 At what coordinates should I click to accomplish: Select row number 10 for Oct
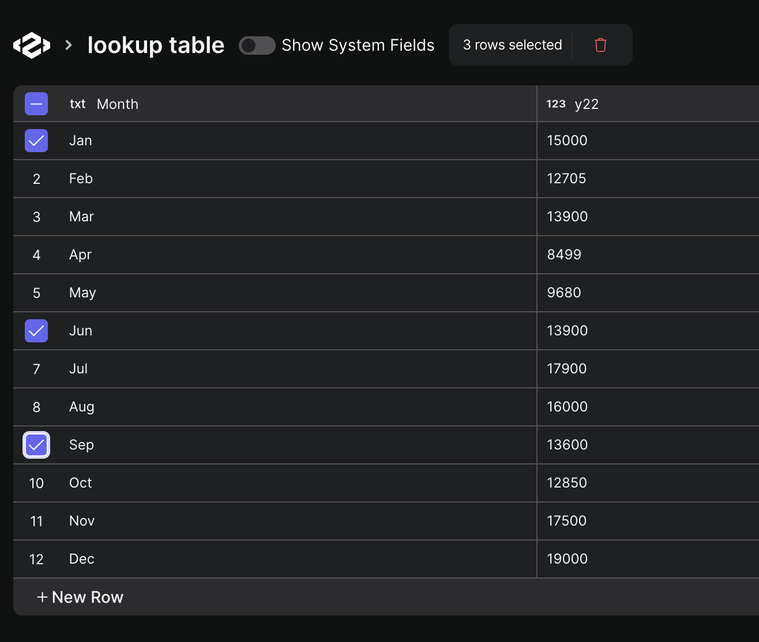[x=36, y=483]
